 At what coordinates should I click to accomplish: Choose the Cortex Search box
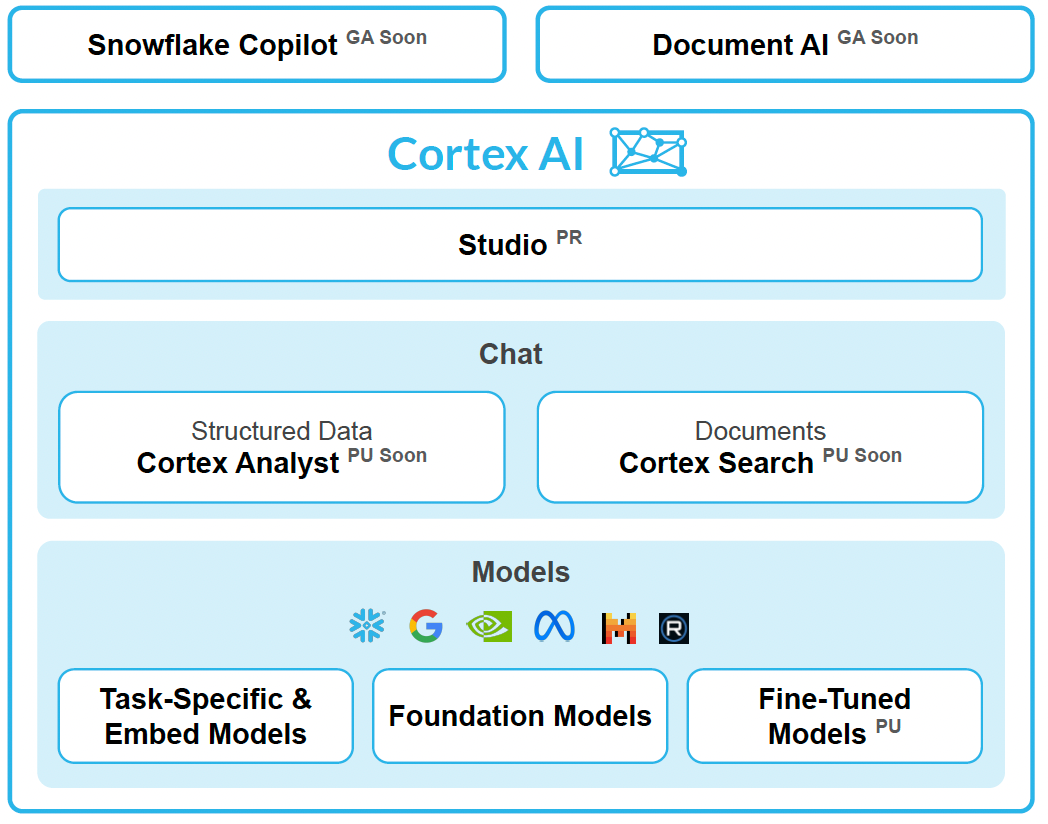point(760,447)
